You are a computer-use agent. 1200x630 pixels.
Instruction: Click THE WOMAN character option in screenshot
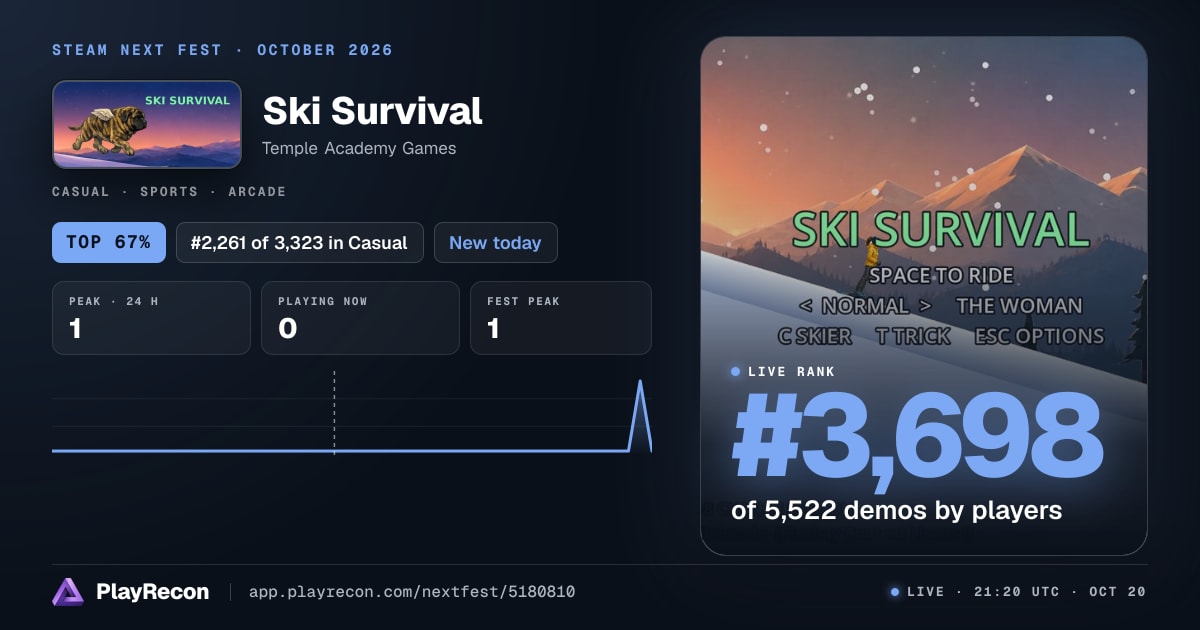click(x=1019, y=306)
